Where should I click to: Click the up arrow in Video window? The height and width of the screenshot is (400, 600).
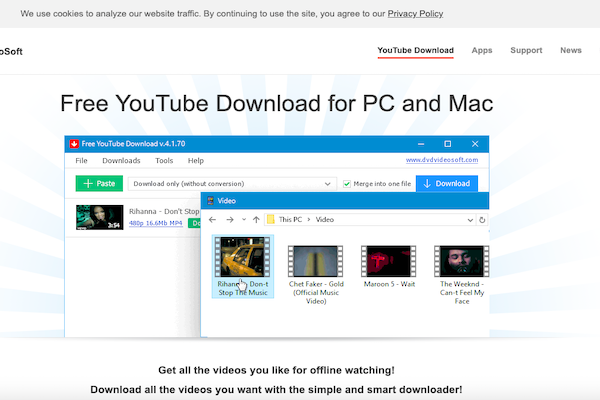click(x=256, y=220)
